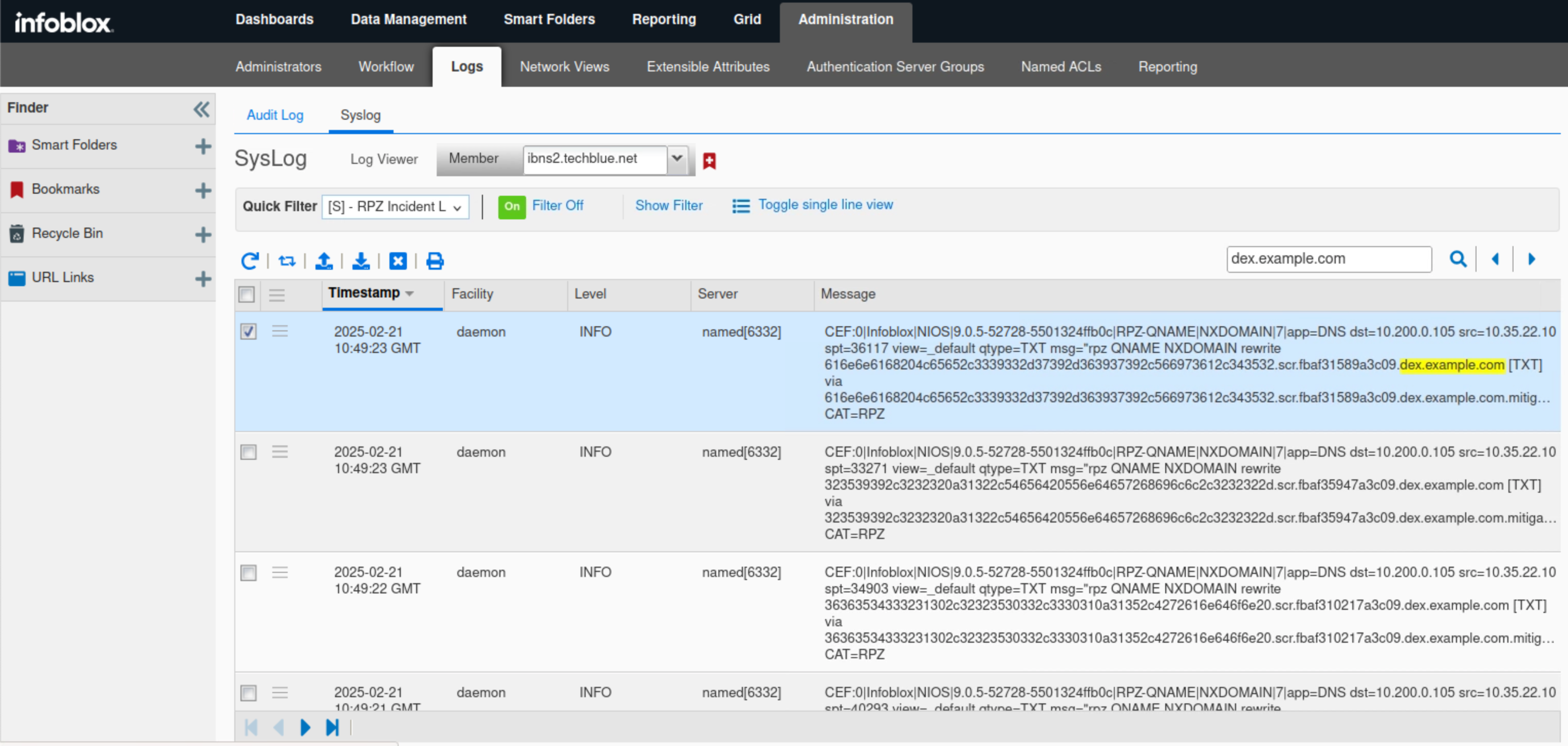Click the download log icon
Image resolution: width=1568 pixels, height=746 pixels.
(x=361, y=261)
